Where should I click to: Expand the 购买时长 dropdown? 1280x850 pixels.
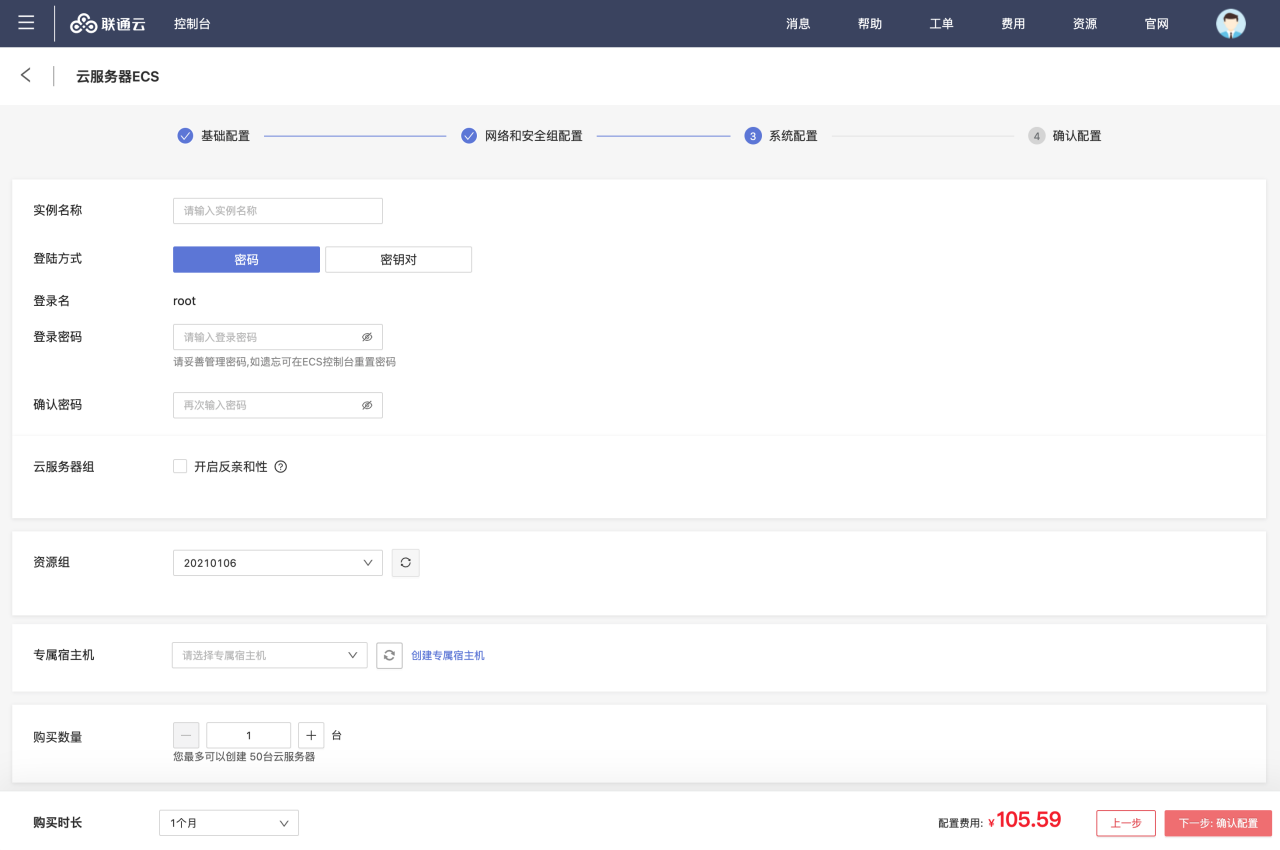228,823
